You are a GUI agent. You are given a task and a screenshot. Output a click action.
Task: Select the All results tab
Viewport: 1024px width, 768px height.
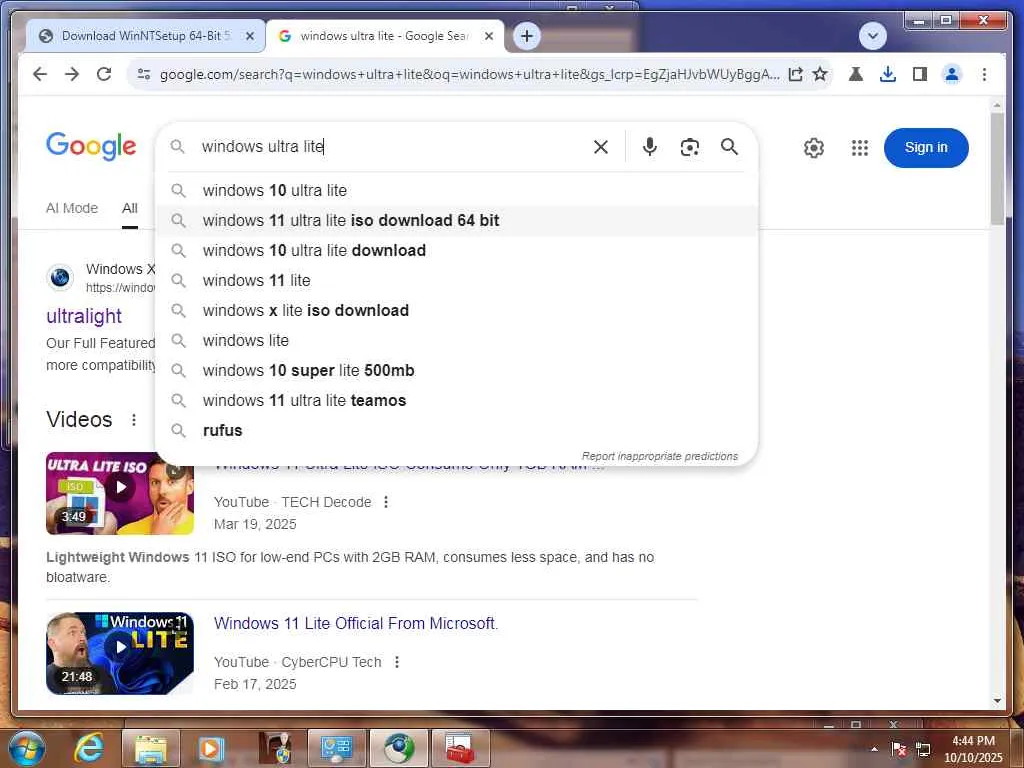pos(129,208)
